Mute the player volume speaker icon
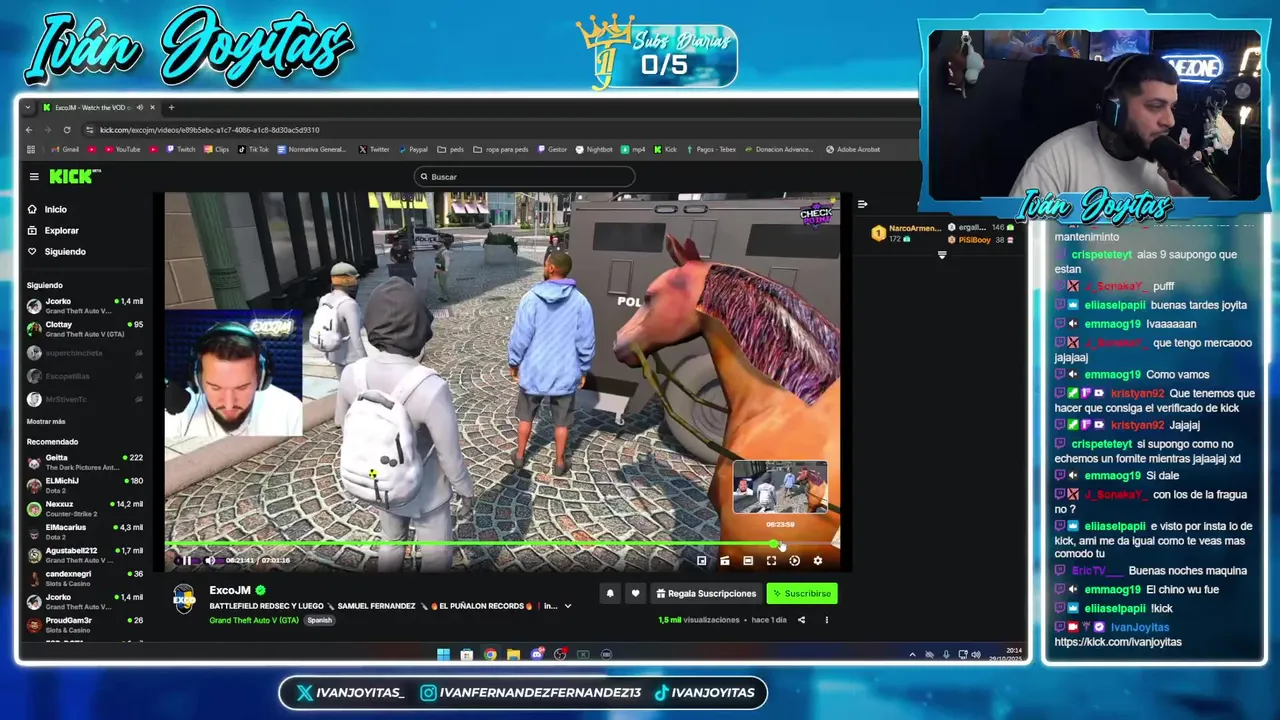Viewport: 1280px width, 720px height. tap(210, 561)
